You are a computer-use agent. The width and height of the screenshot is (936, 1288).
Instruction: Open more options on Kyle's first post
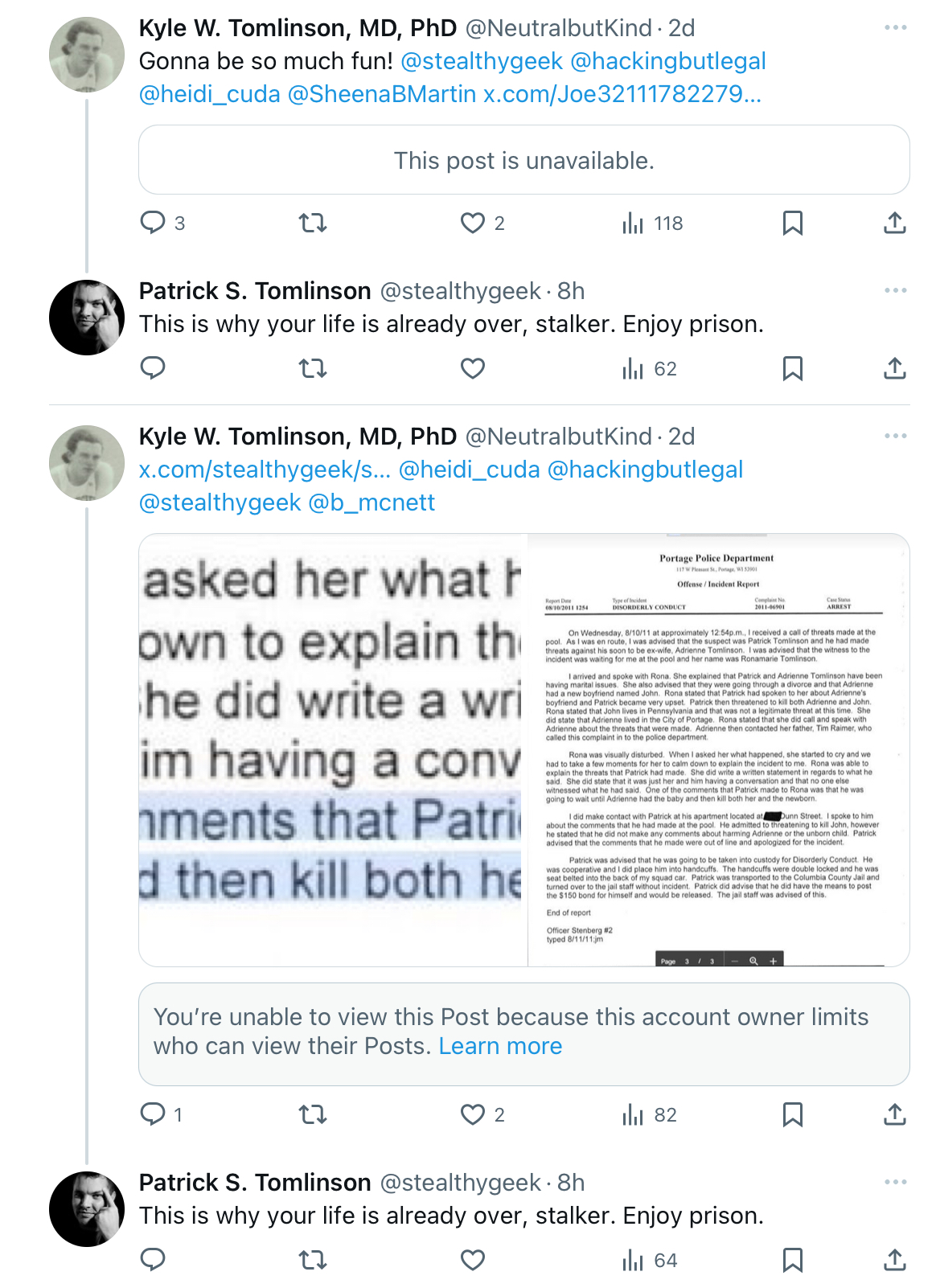coord(895,27)
